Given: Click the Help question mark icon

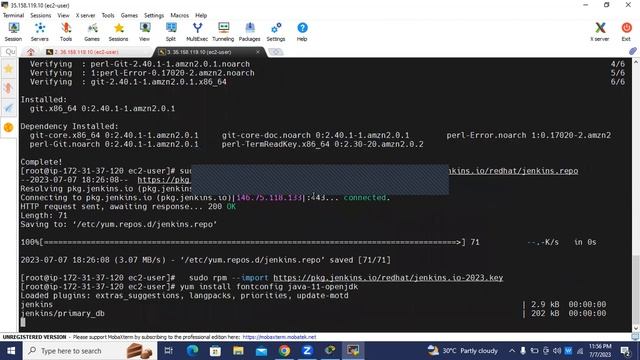Looking at the screenshot, I should click(x=302, y=31).
